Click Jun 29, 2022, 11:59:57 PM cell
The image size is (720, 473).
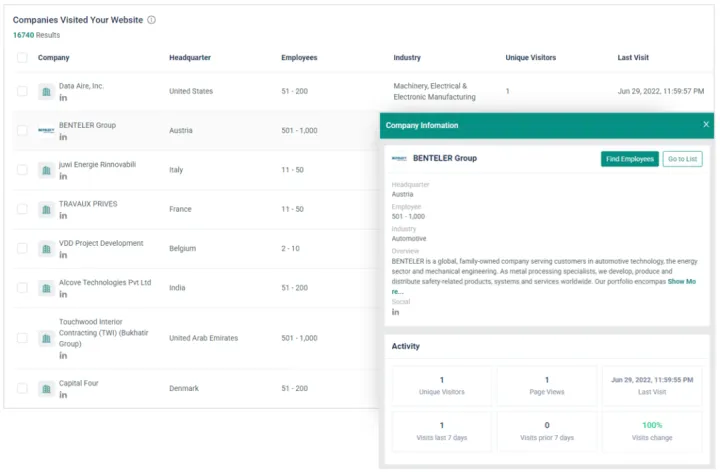tap(661, 91)
